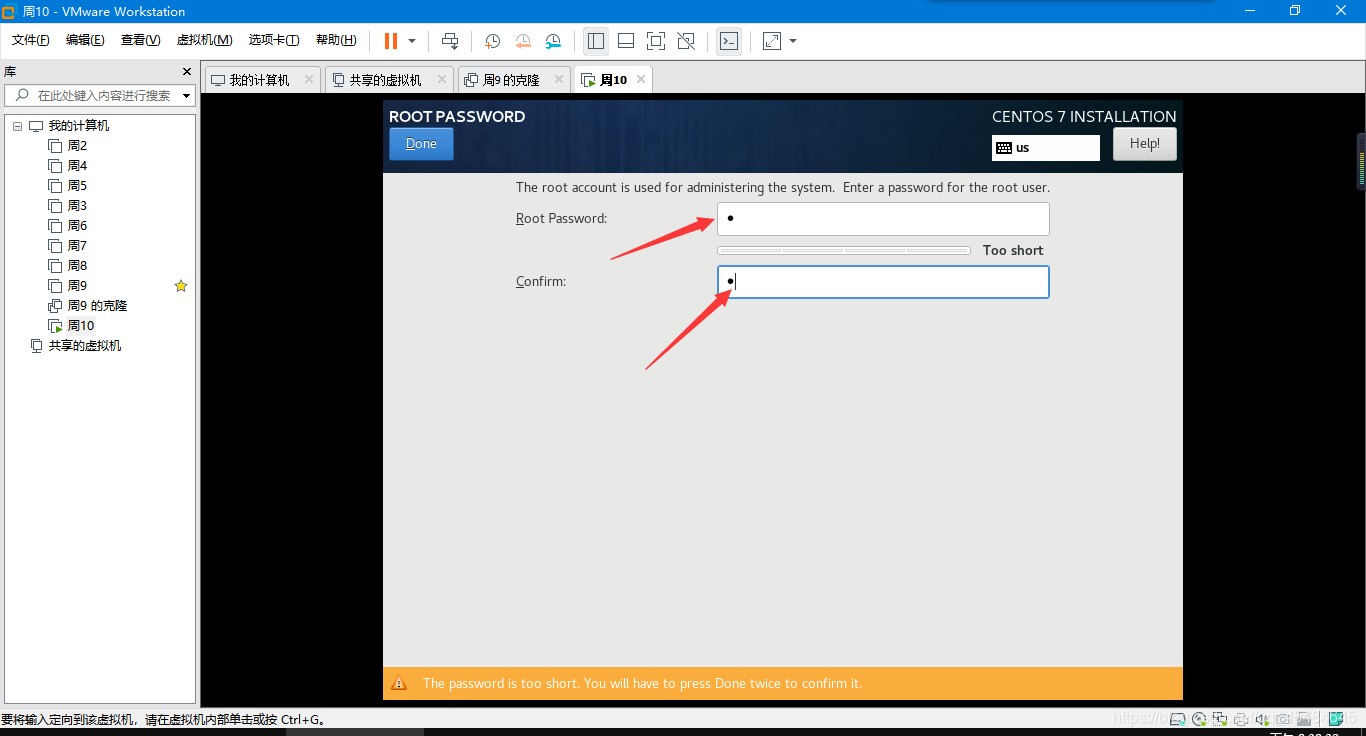The height and width of the screenshot is (736, 1366).
Task: Select VM 周5 in the library
Action: [77, 186]
